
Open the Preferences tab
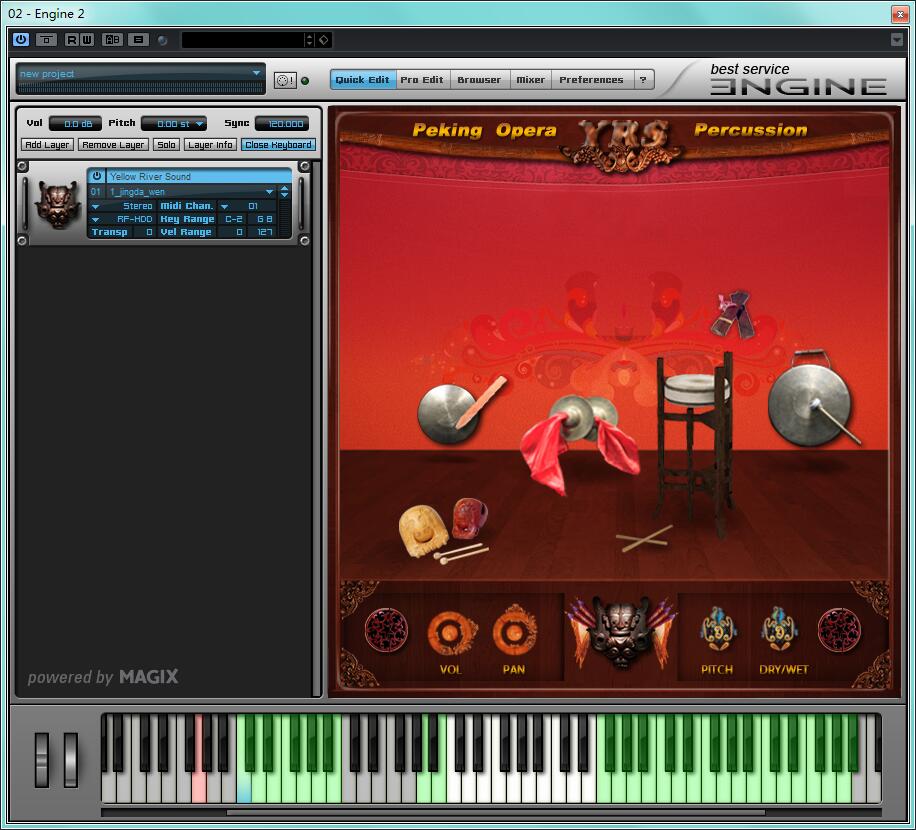[591, 80]
